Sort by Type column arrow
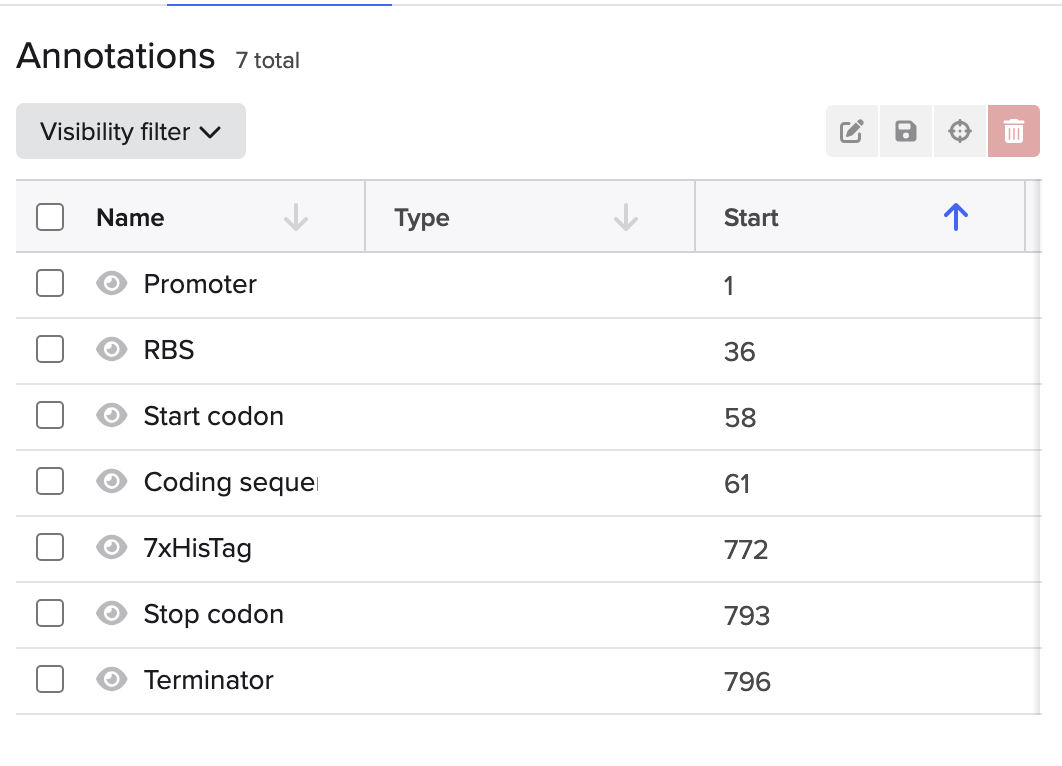This screenshot has width=1062, height=766. [625, 217]
